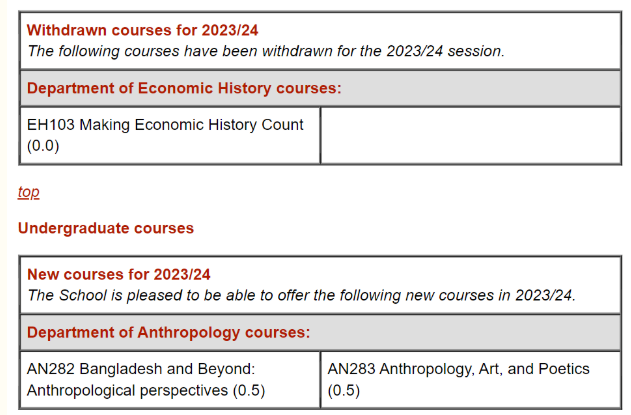631x415 pixels.
Task: Click the italic withdrawn courses notice sentence
Action: coord(266,50)
